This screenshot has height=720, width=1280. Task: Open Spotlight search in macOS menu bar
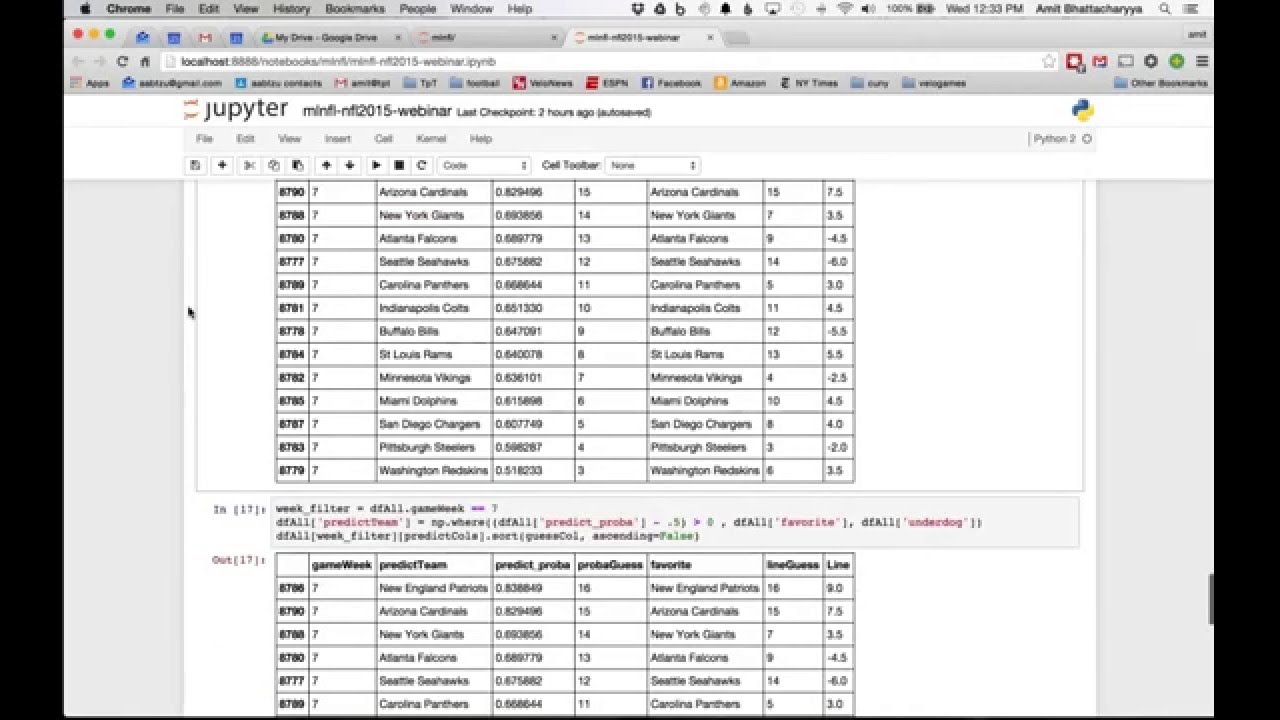(1165, 9)
